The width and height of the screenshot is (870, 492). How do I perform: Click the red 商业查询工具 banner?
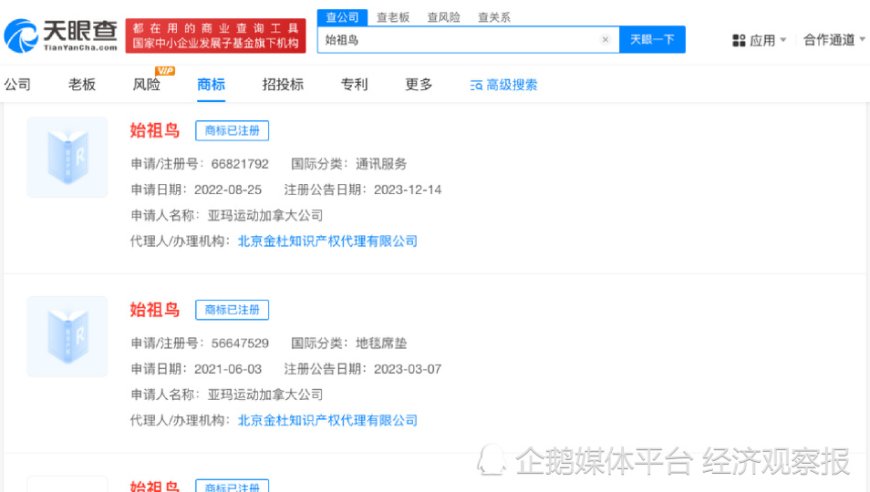click(215, 35)
